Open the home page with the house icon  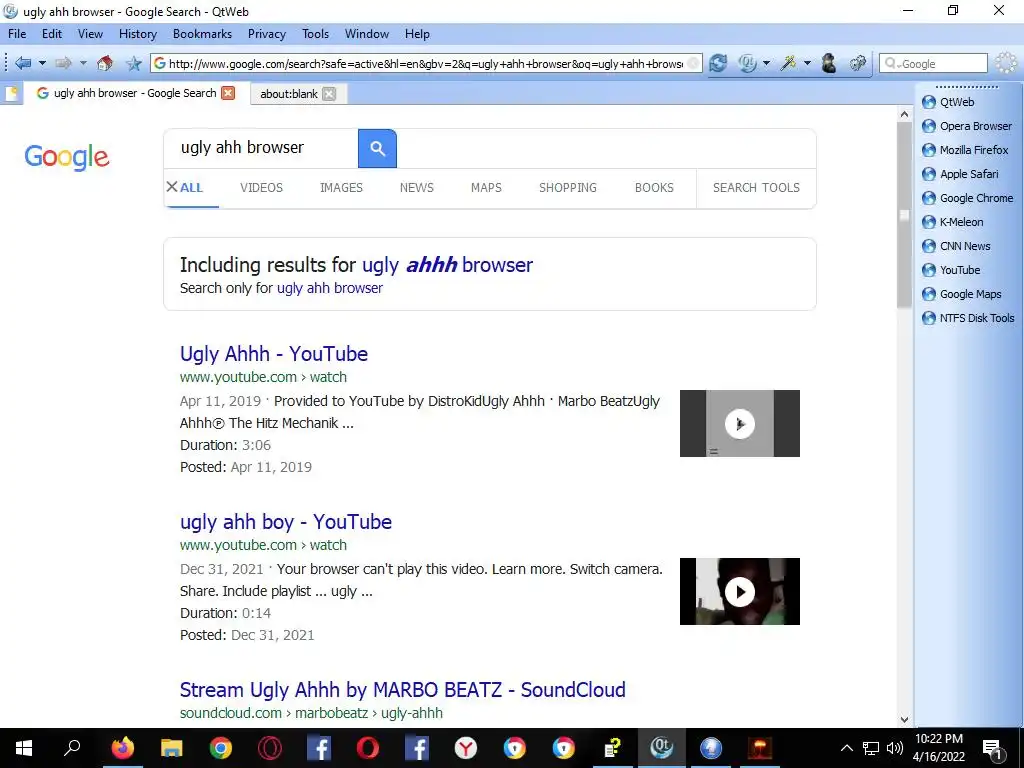pos(104,63)
